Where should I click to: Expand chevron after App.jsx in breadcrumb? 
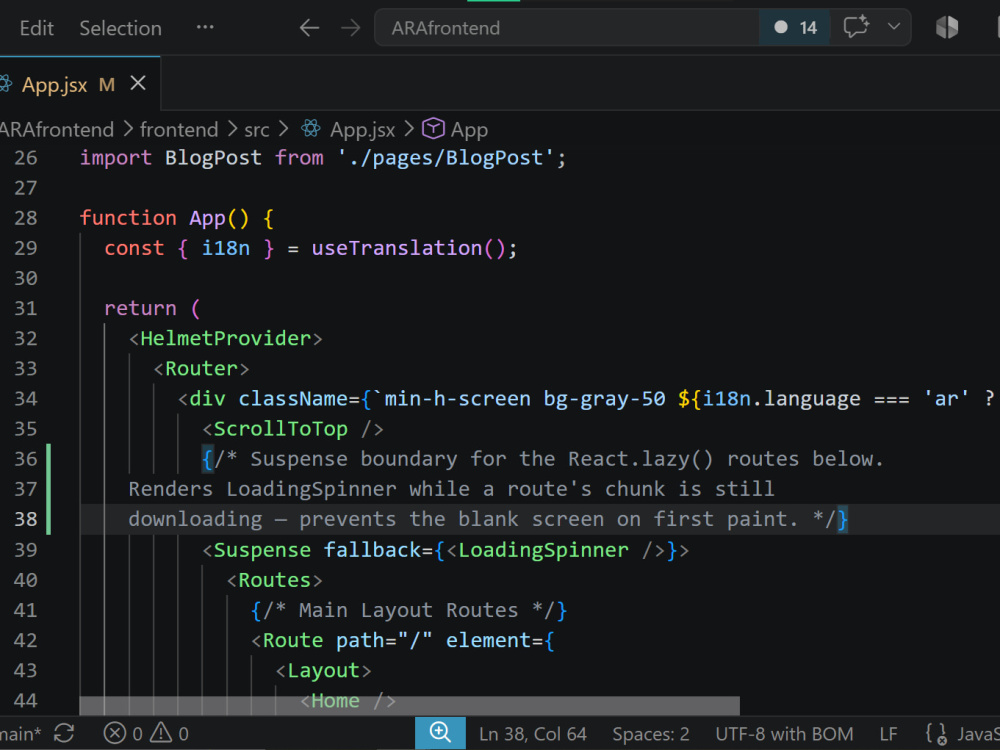click(409, 129)
